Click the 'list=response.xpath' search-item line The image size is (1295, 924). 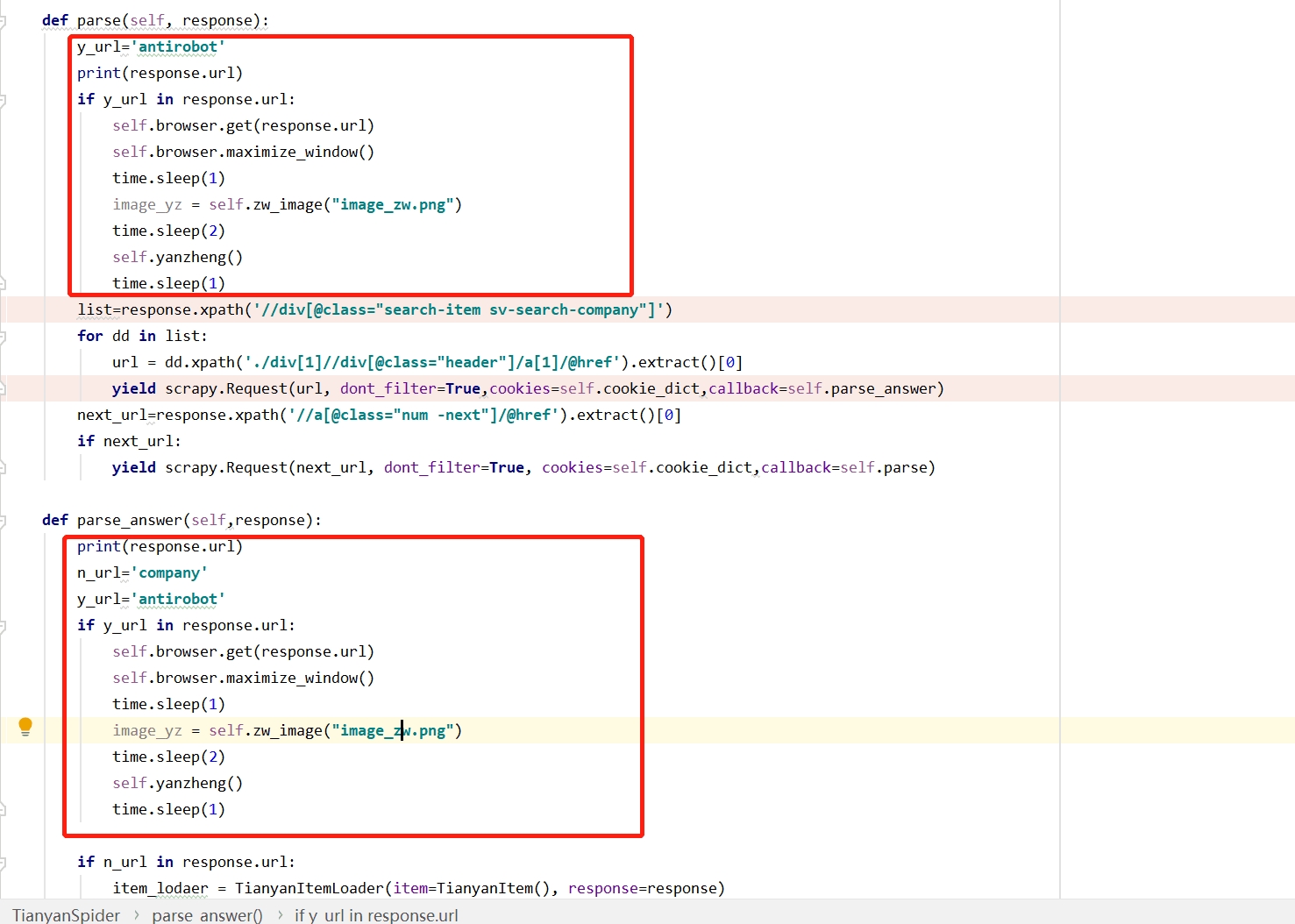pyautogui.click(x=374, y=309)
